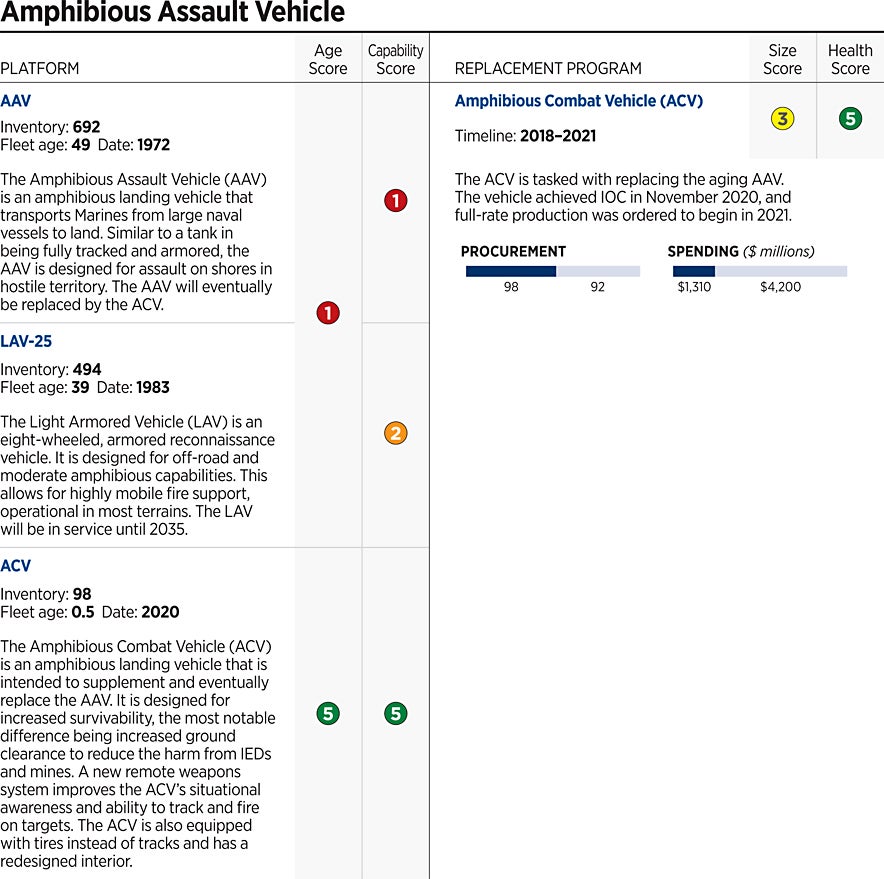The width and height of the screenshot is (884, 879).
Task: Click the Age Score column header
Action: coord(327,59)
